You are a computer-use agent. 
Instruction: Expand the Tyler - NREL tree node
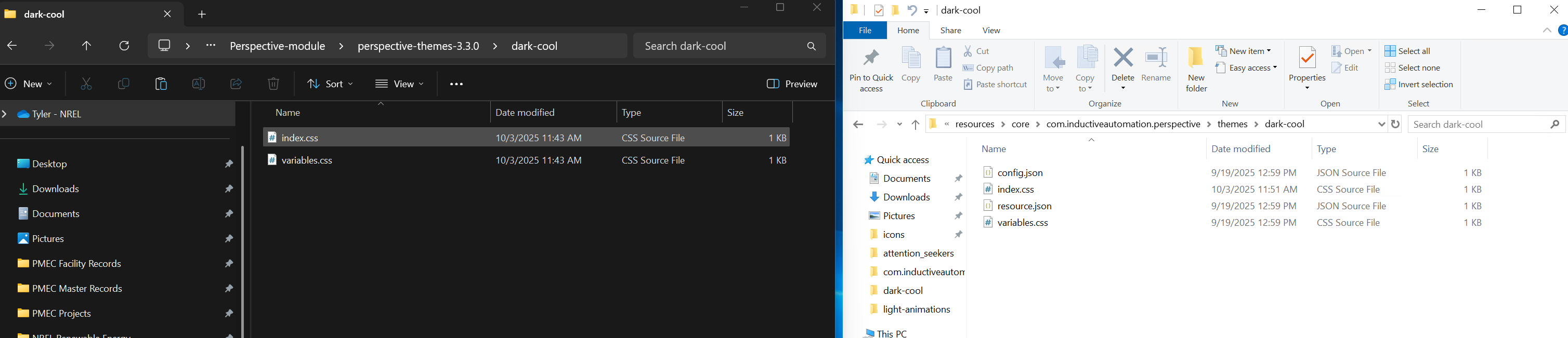pyautogui.click(x=6, y=114)
